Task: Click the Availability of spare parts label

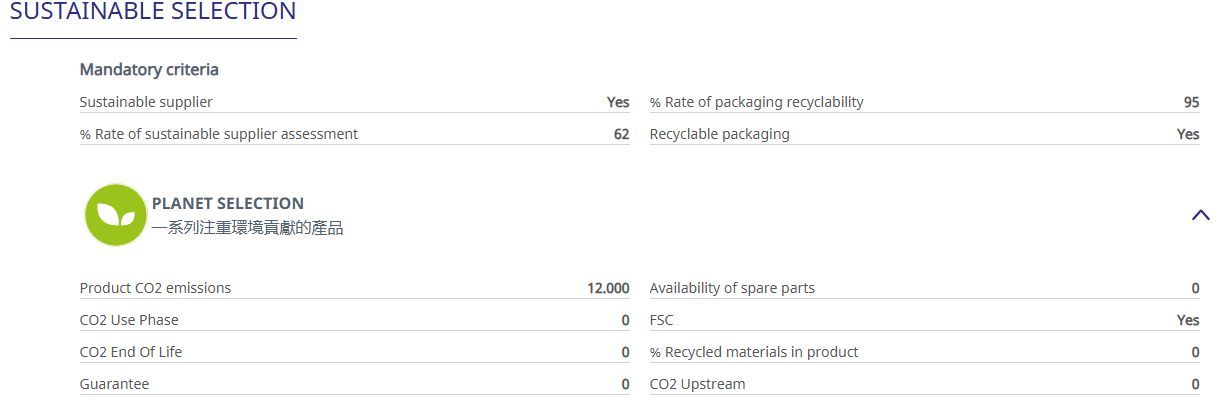Action: pos(732,288)
